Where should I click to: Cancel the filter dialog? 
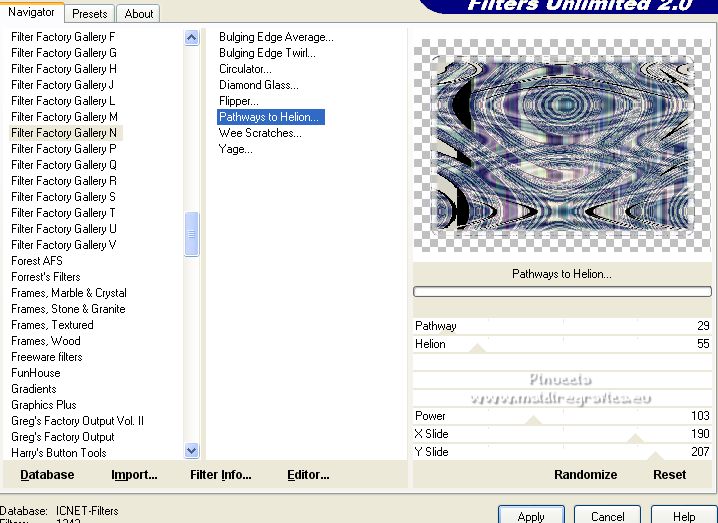pyautogui.click(x=607, y=516)
